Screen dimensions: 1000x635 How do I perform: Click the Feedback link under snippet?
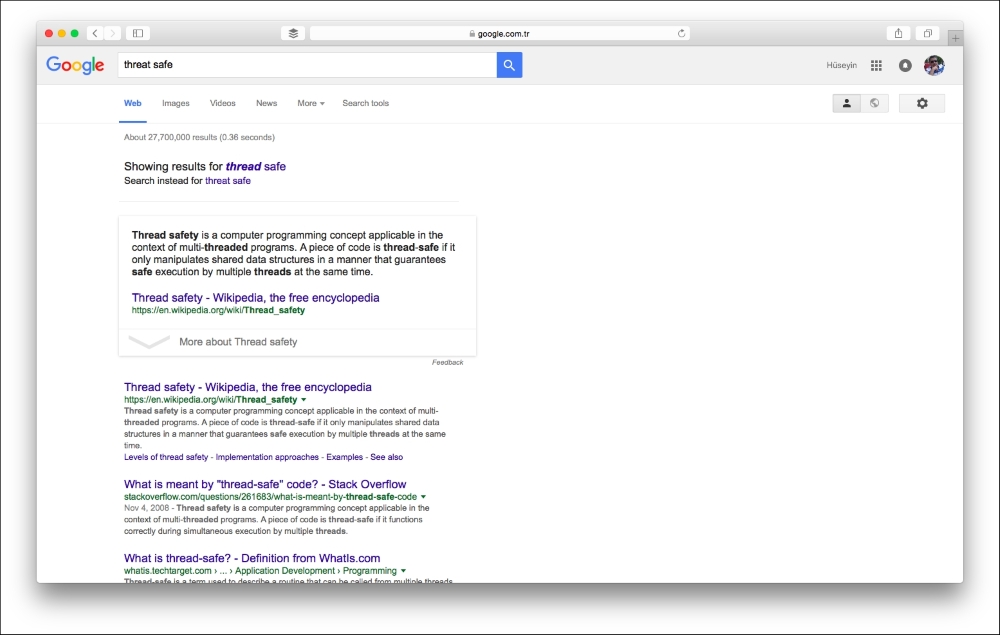(x=448, y=362)
